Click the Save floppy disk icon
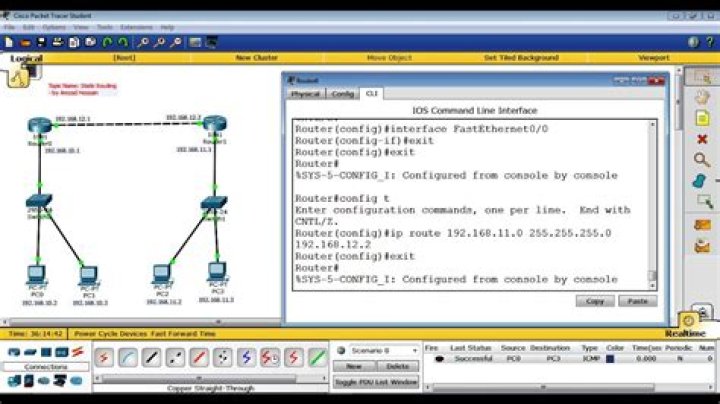Viewport: 720px width, 404px height. [x=41, y=43]
